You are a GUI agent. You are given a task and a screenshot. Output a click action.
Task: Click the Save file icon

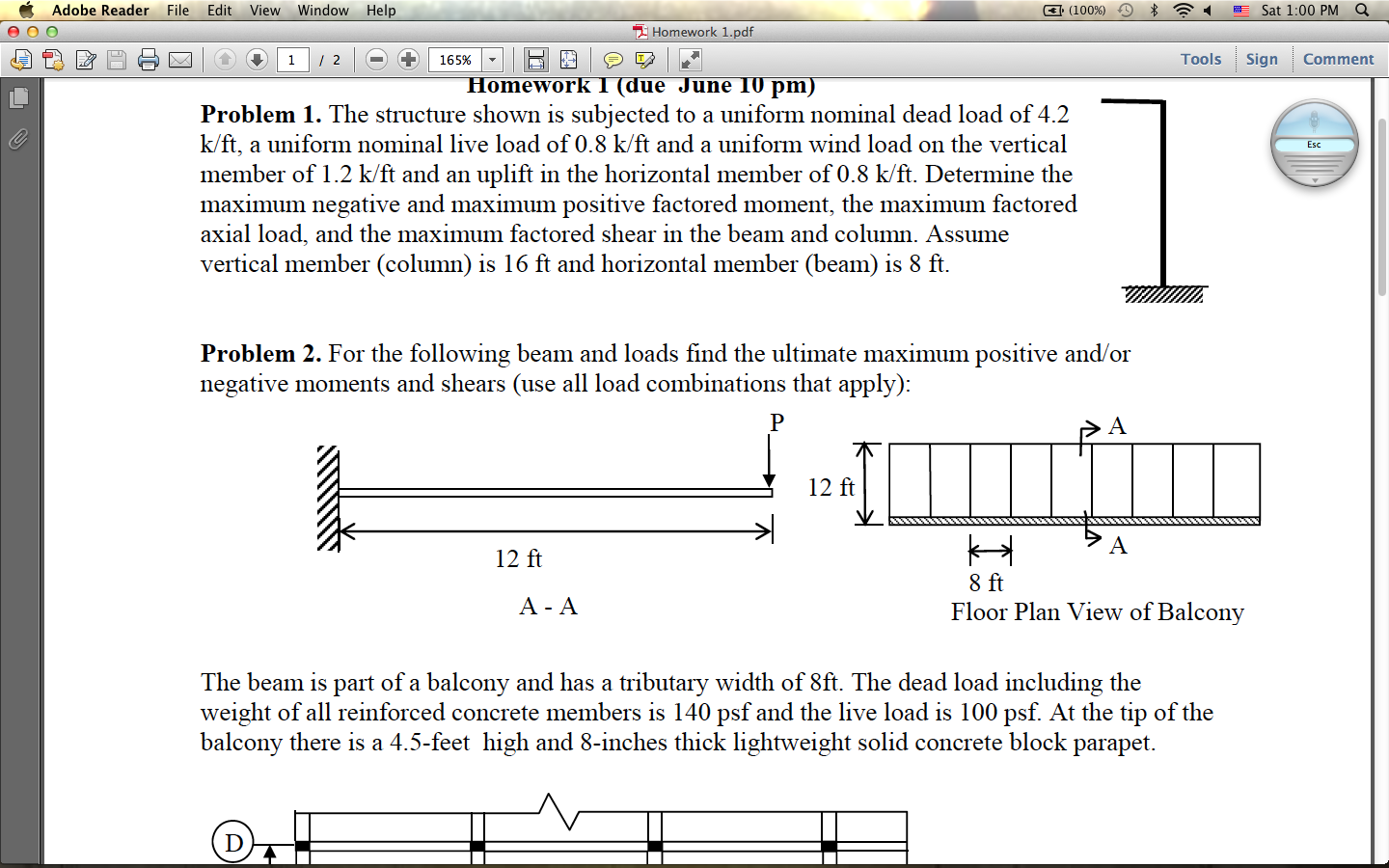tap(116, 59)
